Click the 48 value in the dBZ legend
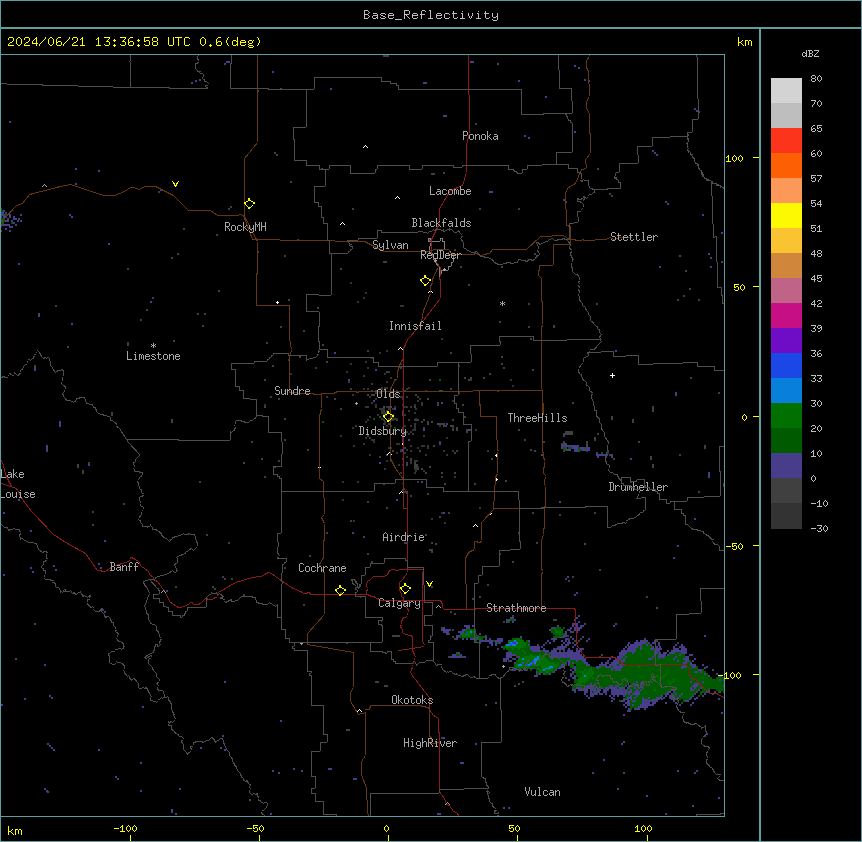The image size is (862, 842). [816, 253]
